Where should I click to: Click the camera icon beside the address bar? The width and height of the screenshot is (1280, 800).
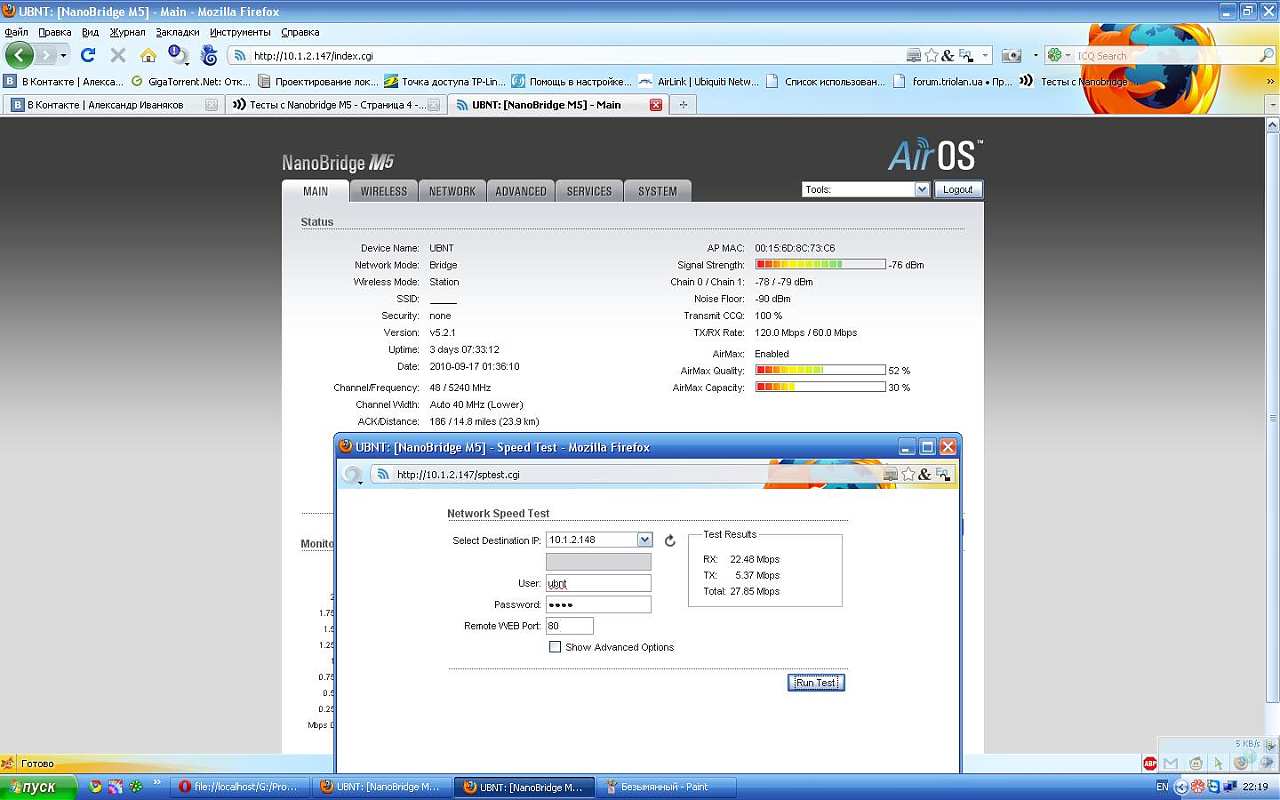tap(1011, 56)
